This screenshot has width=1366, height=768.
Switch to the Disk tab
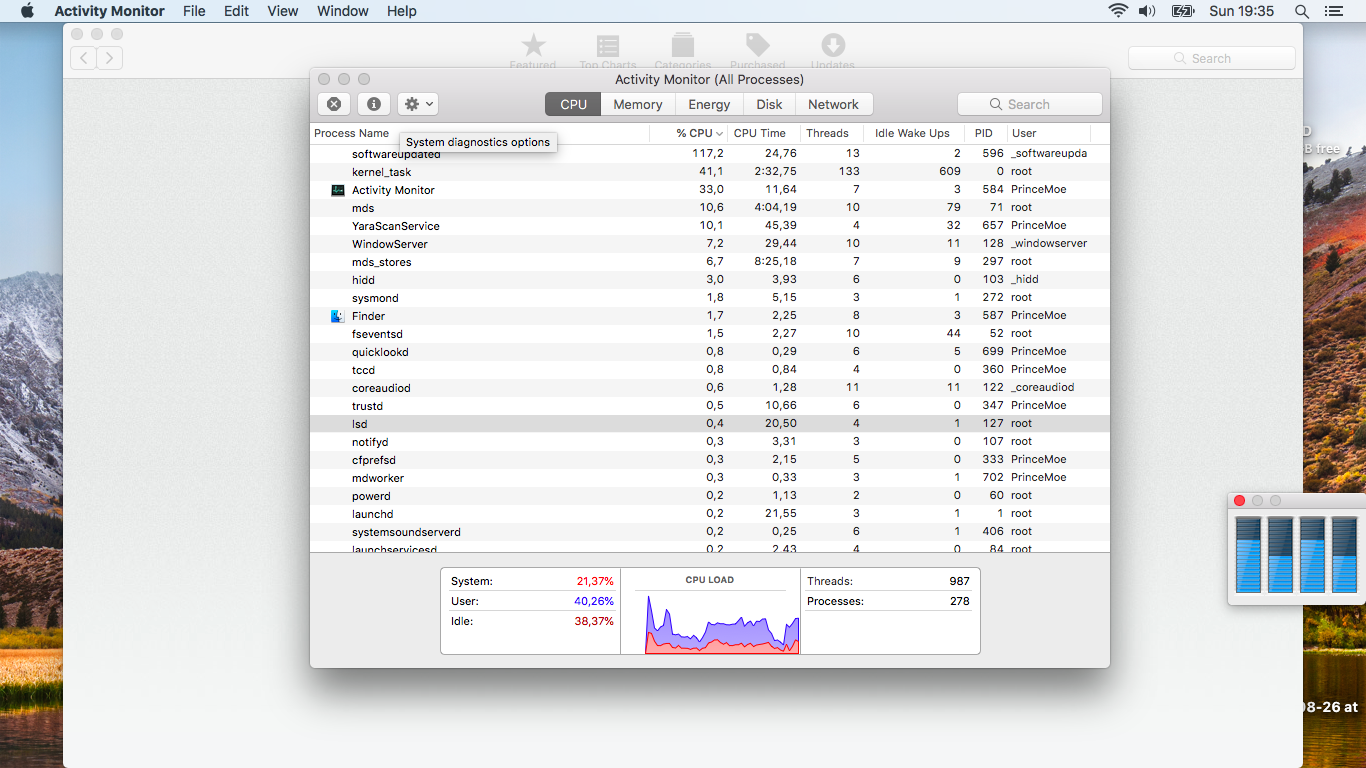pos(769,104)
